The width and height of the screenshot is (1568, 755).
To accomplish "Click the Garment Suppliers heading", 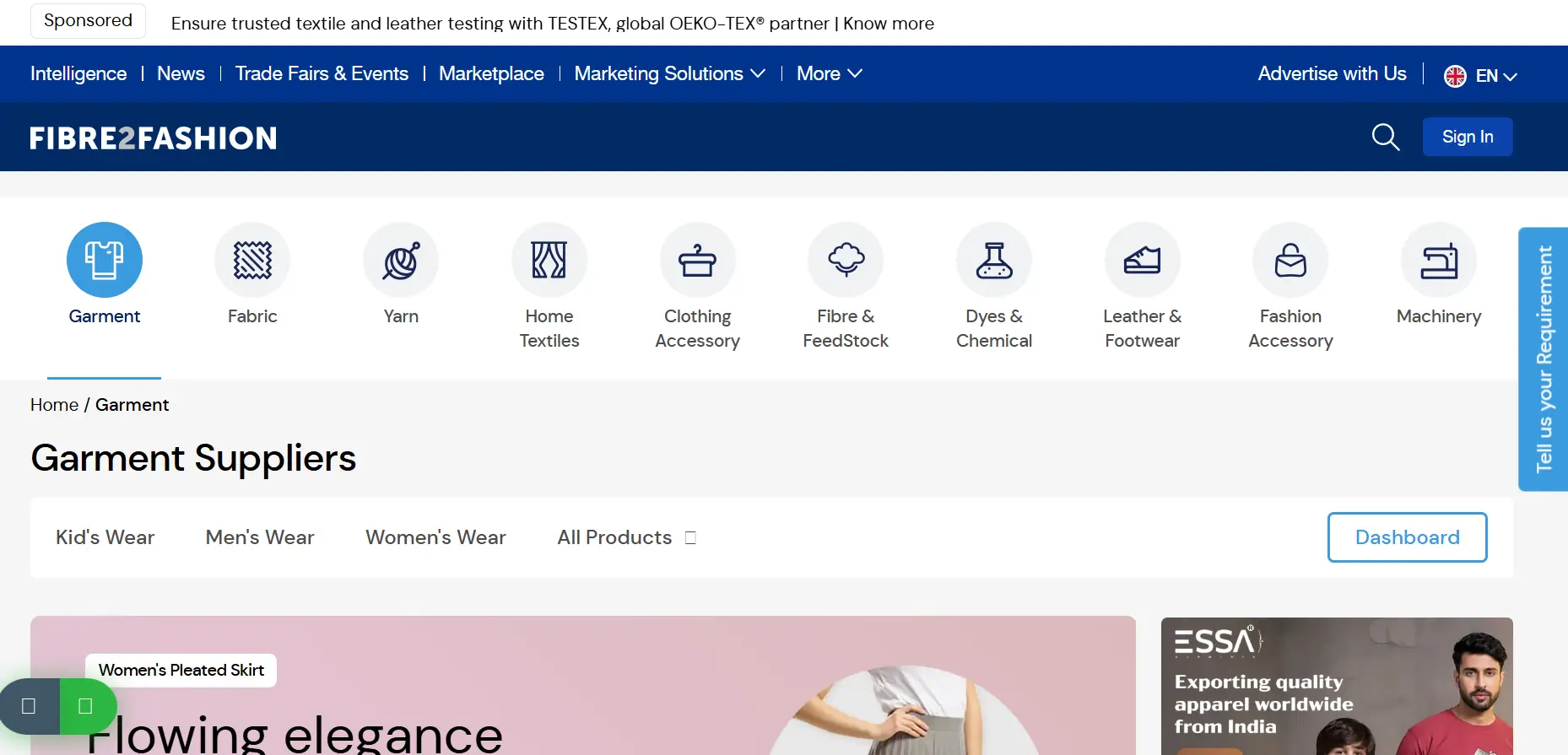I will [193, 458].
